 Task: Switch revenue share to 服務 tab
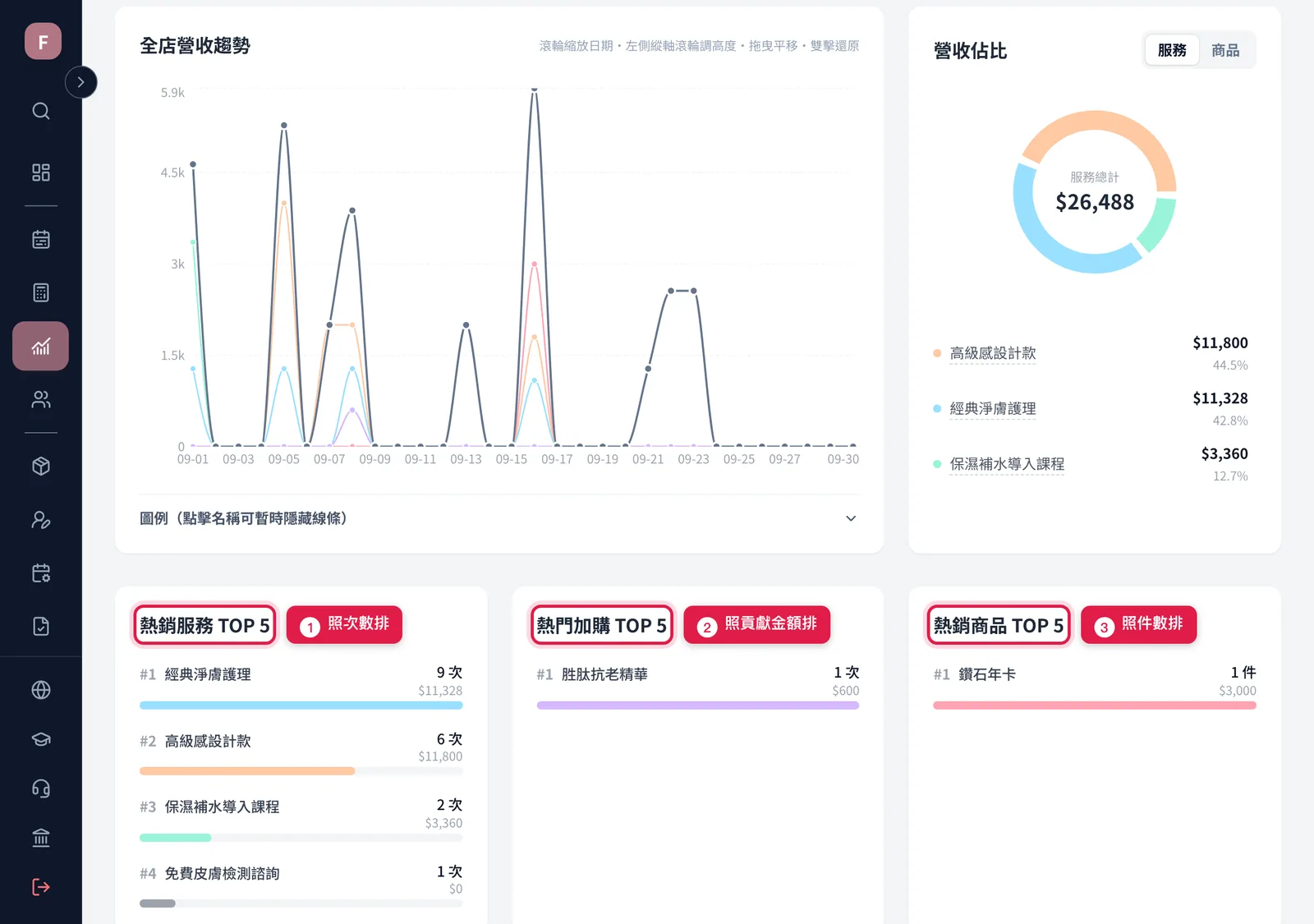[1172, 50]
